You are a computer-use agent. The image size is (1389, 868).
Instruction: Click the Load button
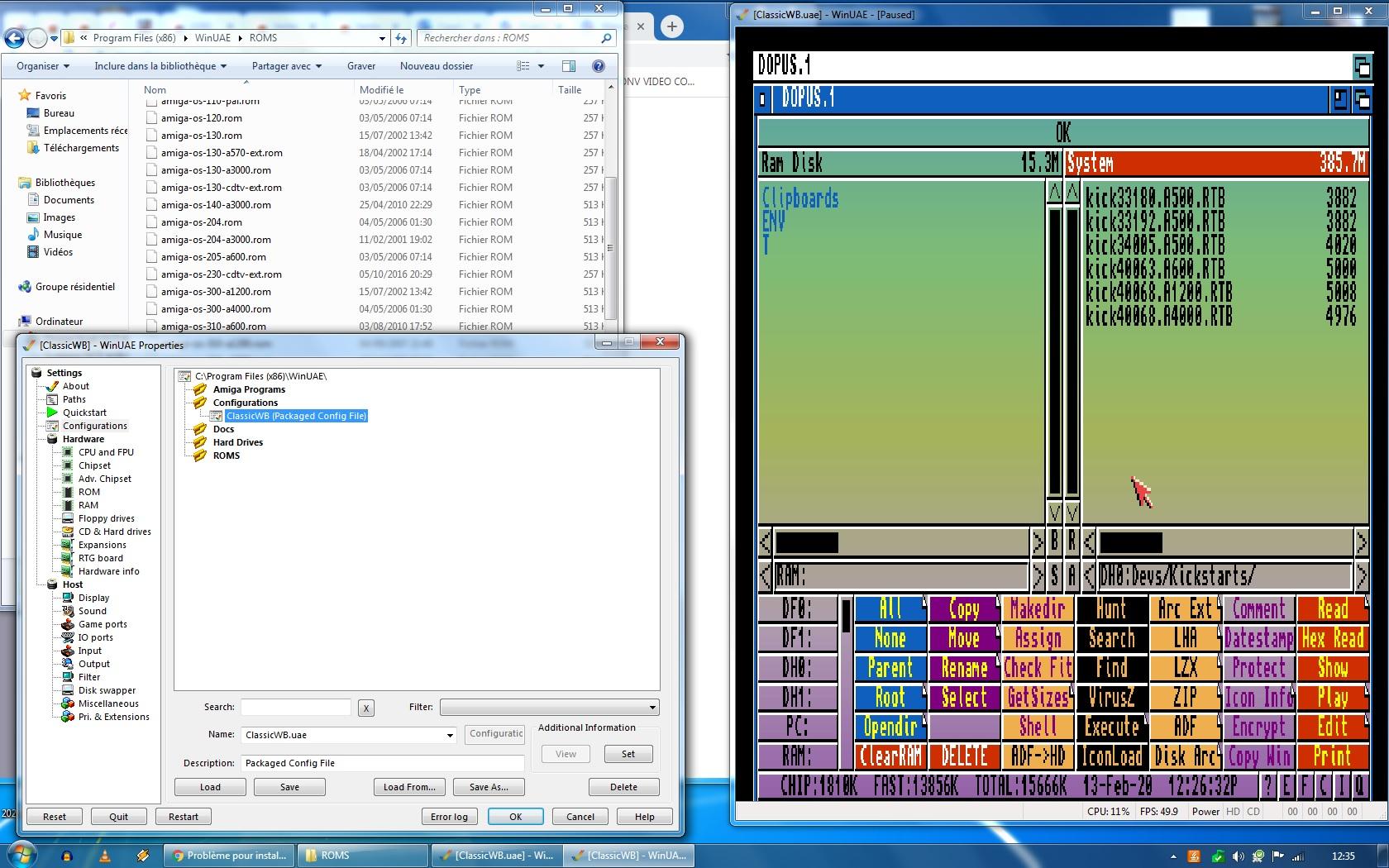[x=210, y=787]
